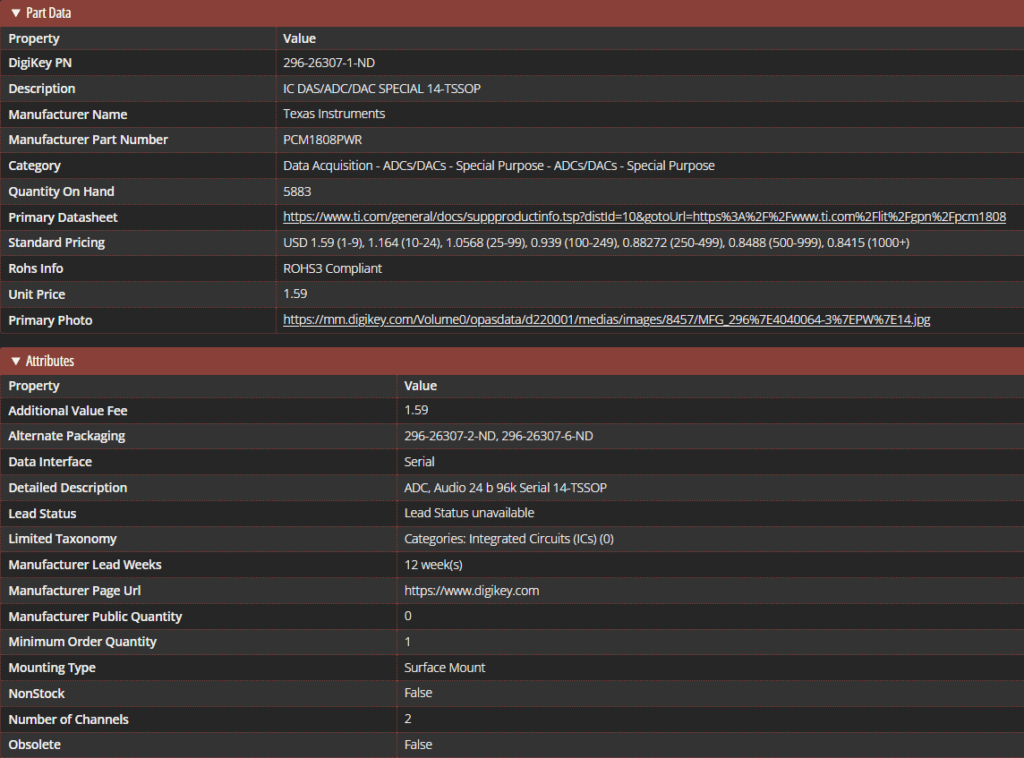
Task: Click the Quantity On Hand property label
Action: [x=61, y=191]
